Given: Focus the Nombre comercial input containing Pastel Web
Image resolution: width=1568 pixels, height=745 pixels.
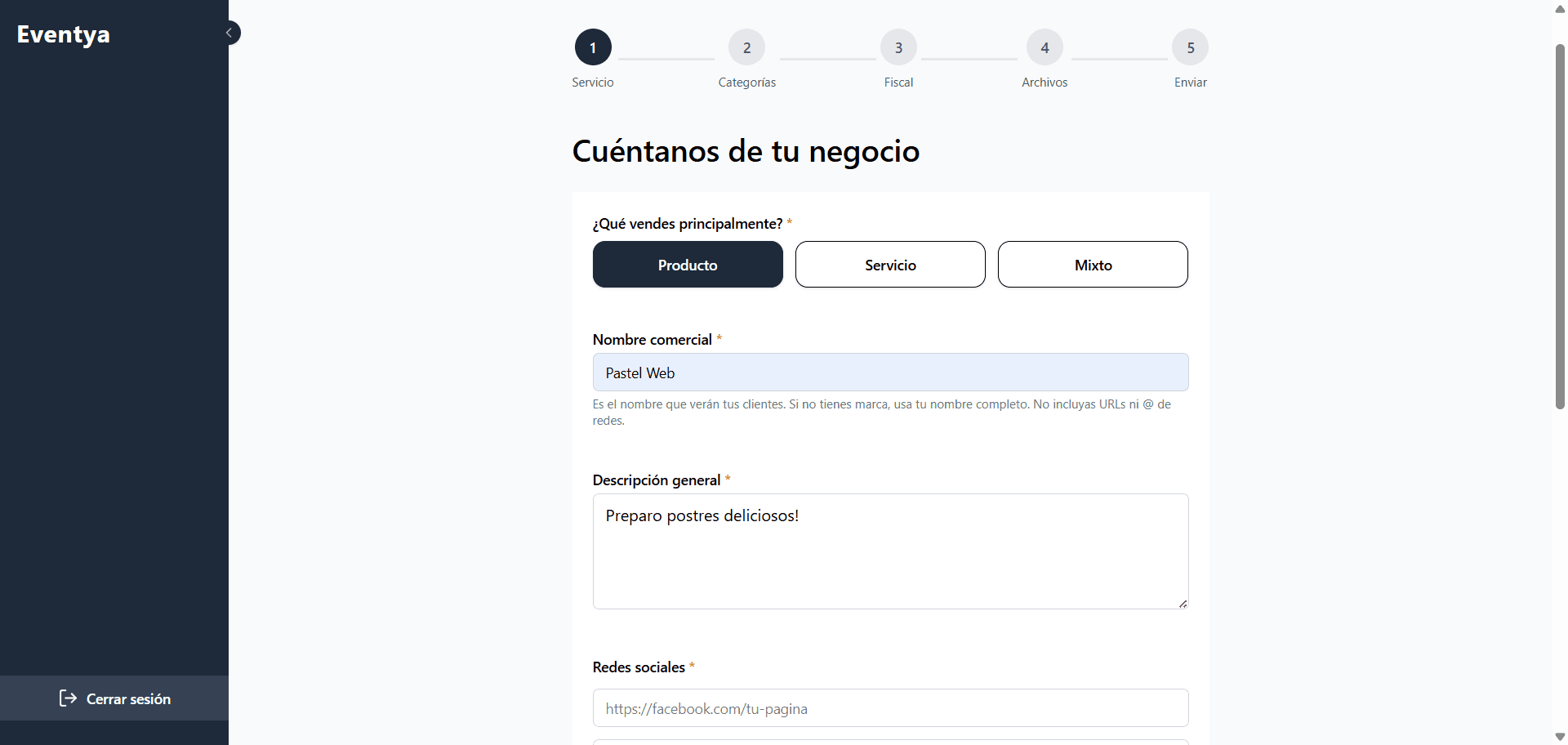Looking at the screenshot, I should click(x=890, y=372).
